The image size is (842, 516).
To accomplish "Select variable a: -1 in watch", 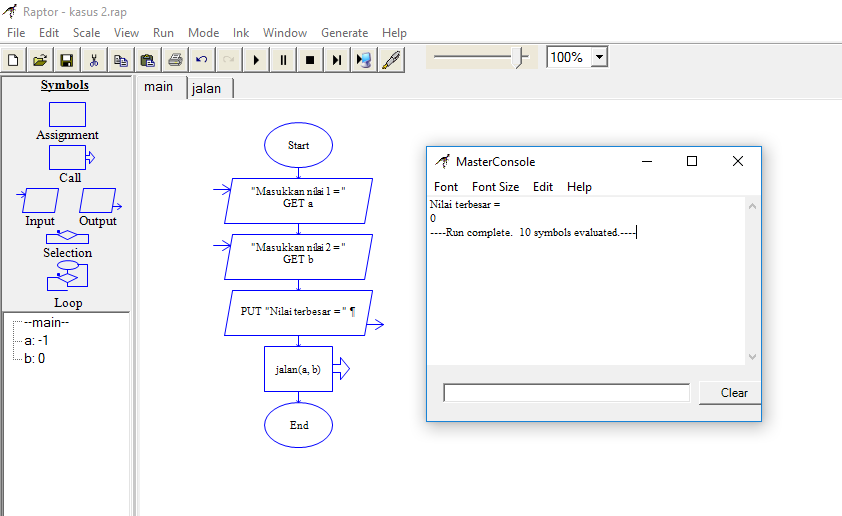I will click(x=36, y=340).
